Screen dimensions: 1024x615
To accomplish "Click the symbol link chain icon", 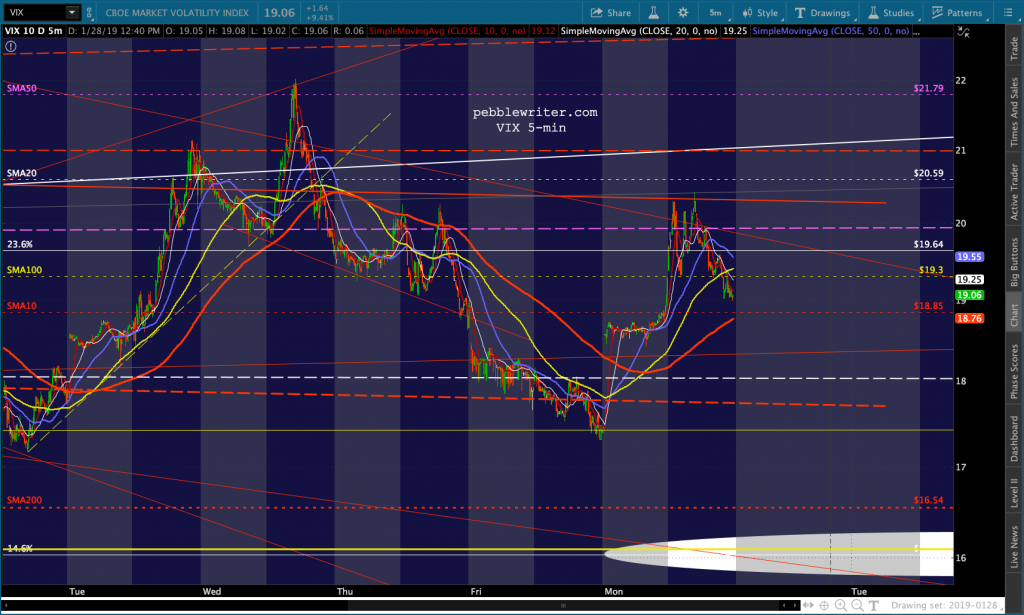I will (89, 12).
